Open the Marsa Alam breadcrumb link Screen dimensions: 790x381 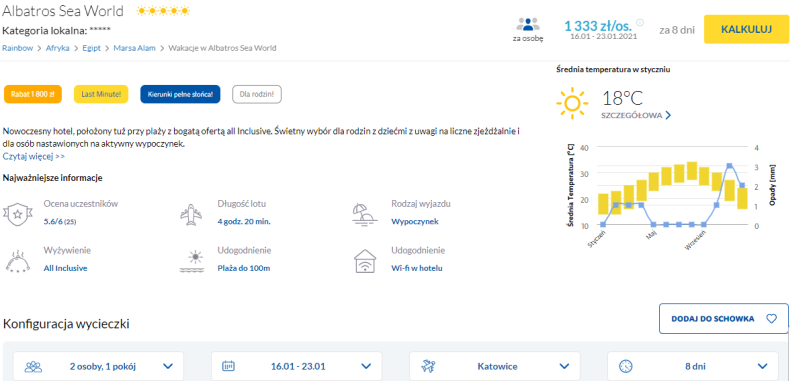pyautogui.click(x=135, y=48)
